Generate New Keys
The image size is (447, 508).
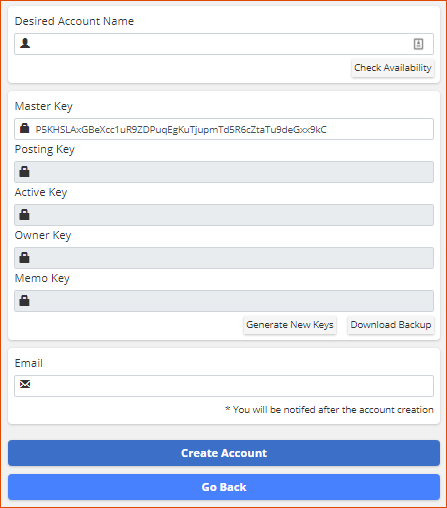(290, 325)
